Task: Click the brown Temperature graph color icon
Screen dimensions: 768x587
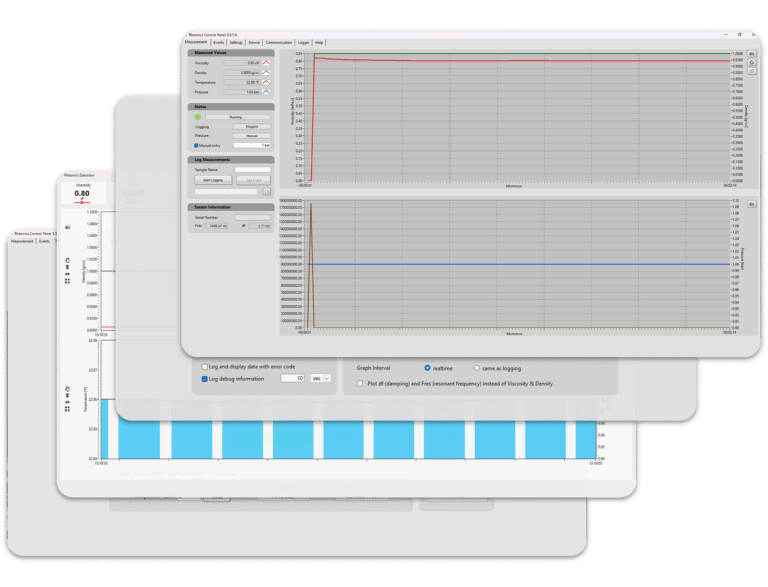Action: tap(266, 82)
